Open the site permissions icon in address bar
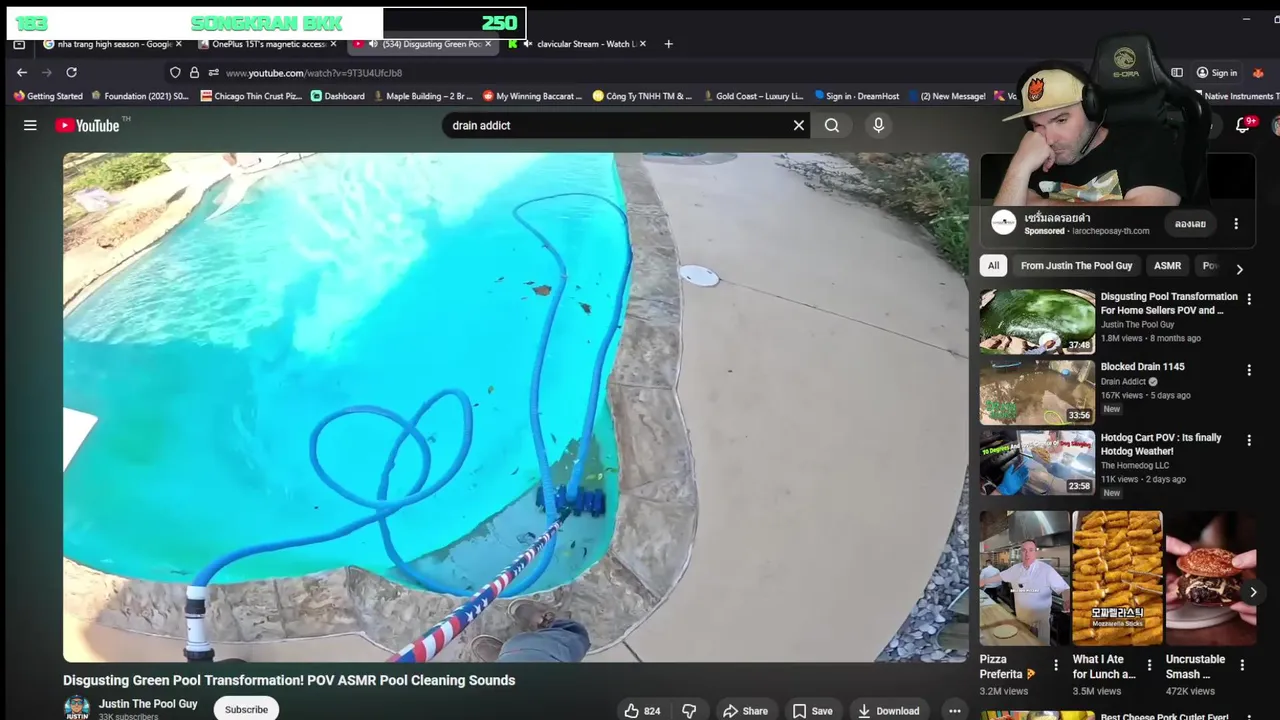1280x720 pixels. (x=213, y=73)
